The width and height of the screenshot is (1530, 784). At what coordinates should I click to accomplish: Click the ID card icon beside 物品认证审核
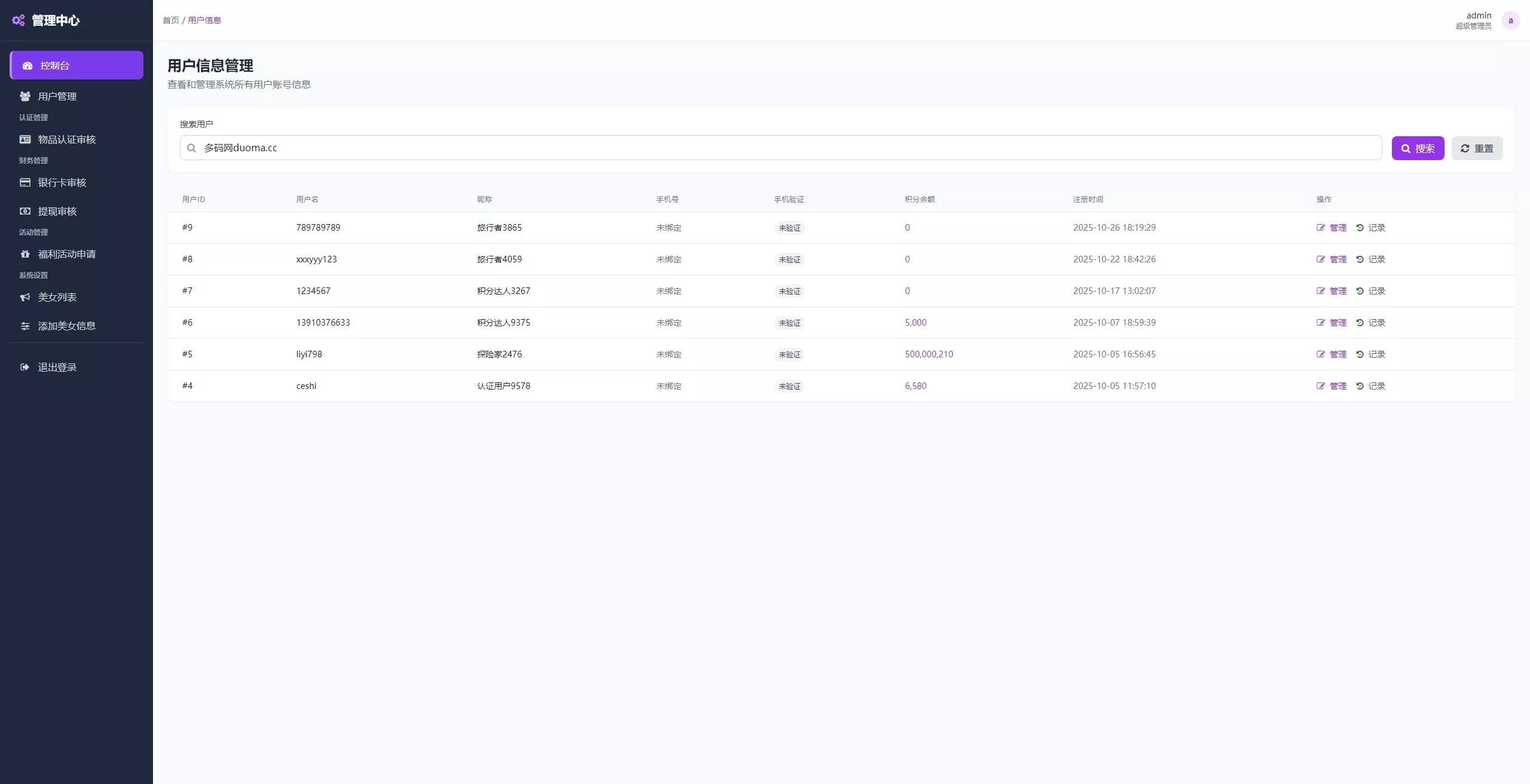click(x=25, y=139)
